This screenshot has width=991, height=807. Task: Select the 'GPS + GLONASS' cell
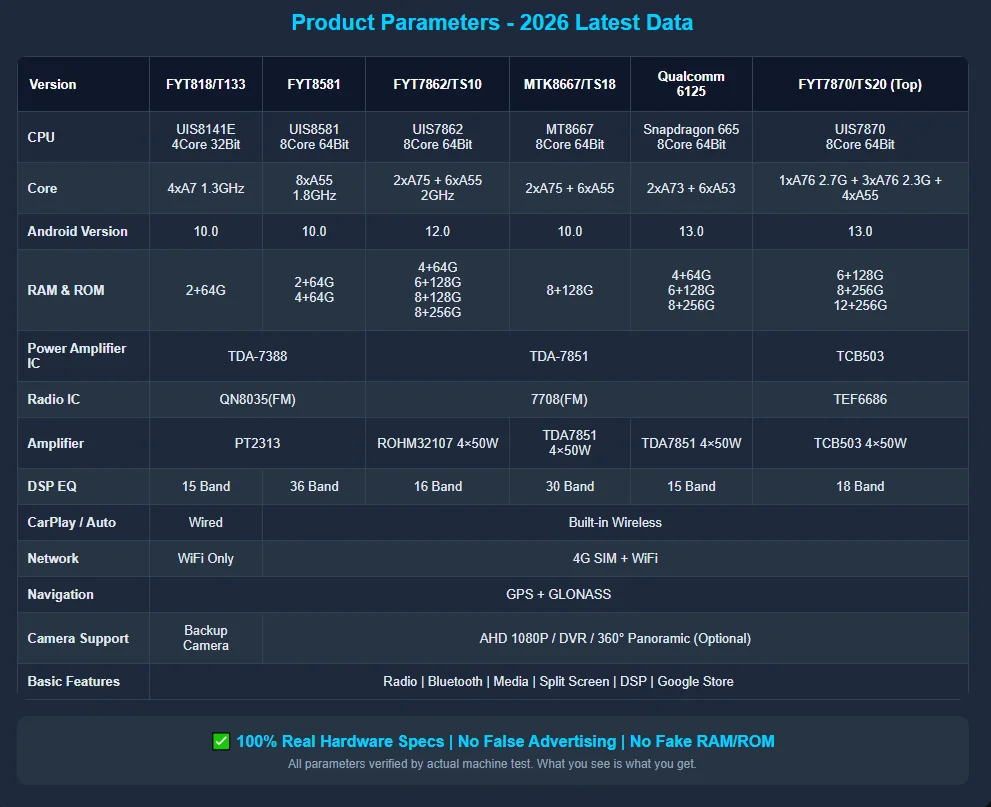point(559,595)
